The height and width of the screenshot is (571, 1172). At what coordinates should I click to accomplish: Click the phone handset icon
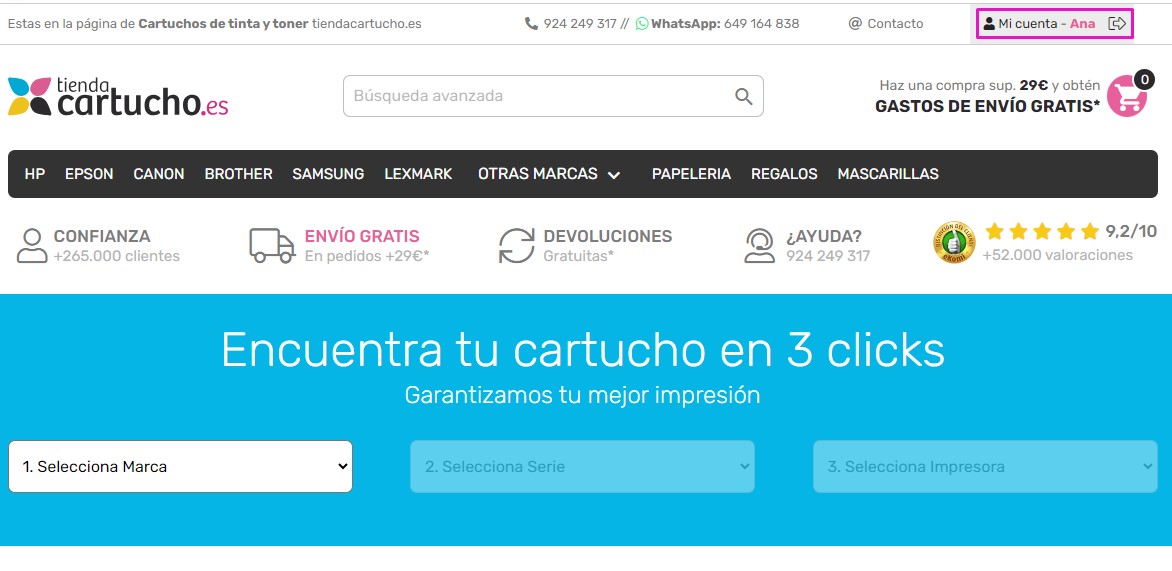click(x=531, y=23)
